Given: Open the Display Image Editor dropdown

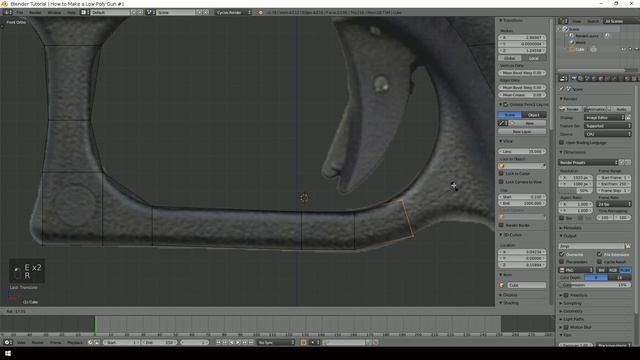Looking at the screenshot, I should [x=604, y=118].
